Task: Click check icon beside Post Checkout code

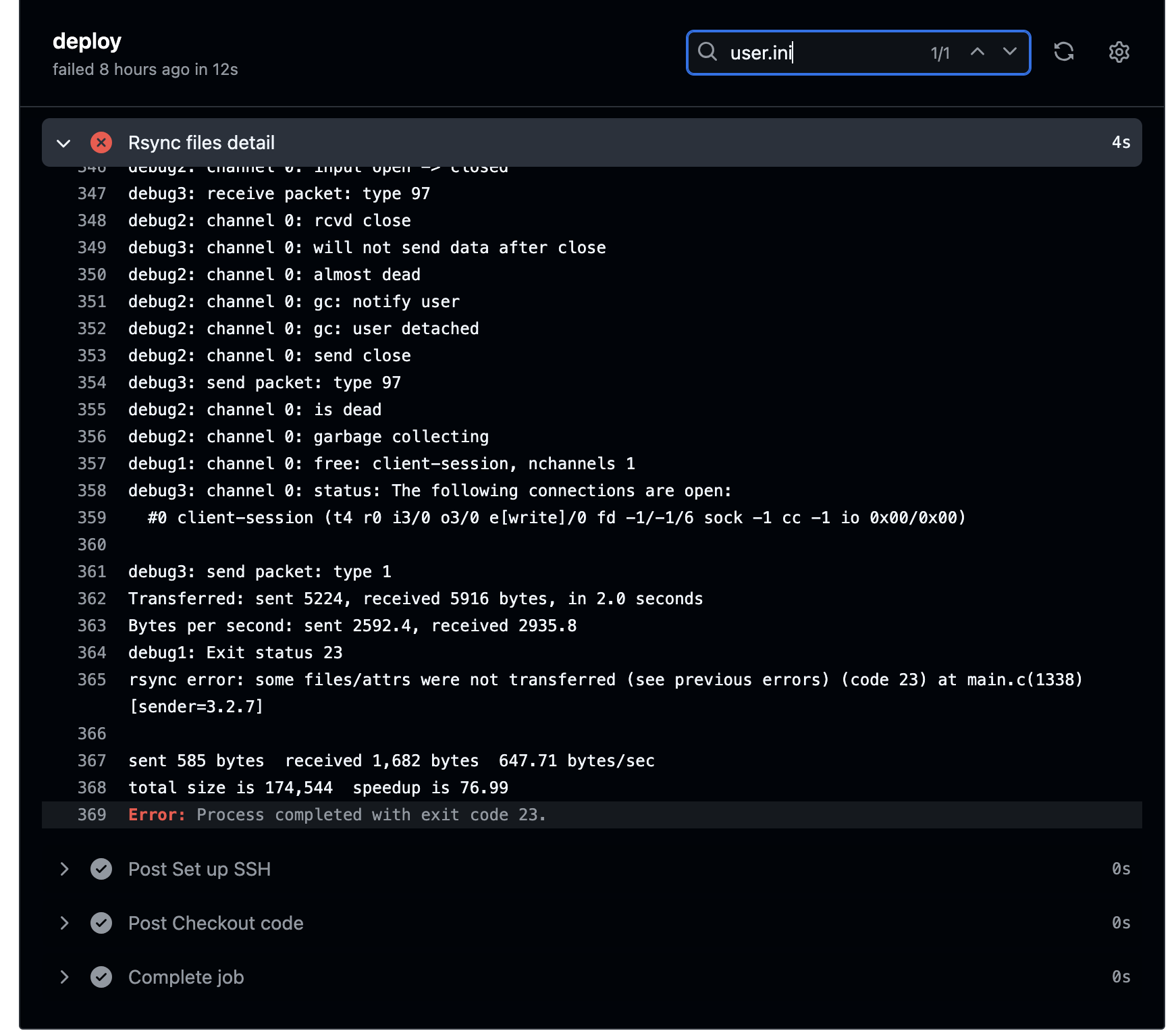Action: (101, 923)
